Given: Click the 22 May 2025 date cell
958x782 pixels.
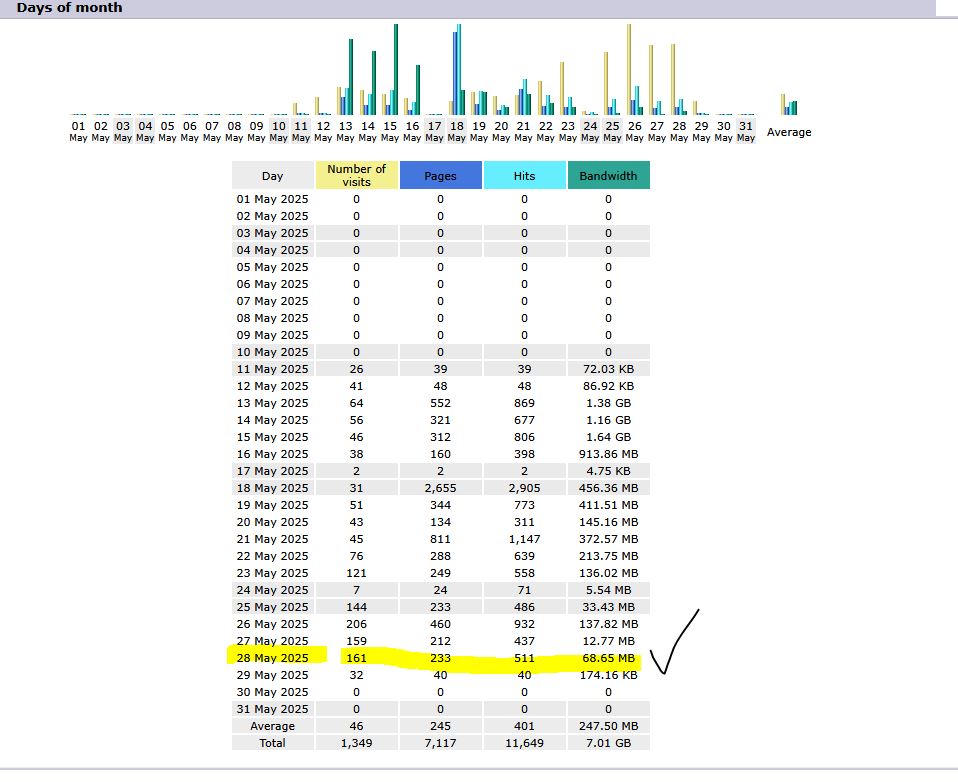Looking at the screenshot, I should (272, 556).
